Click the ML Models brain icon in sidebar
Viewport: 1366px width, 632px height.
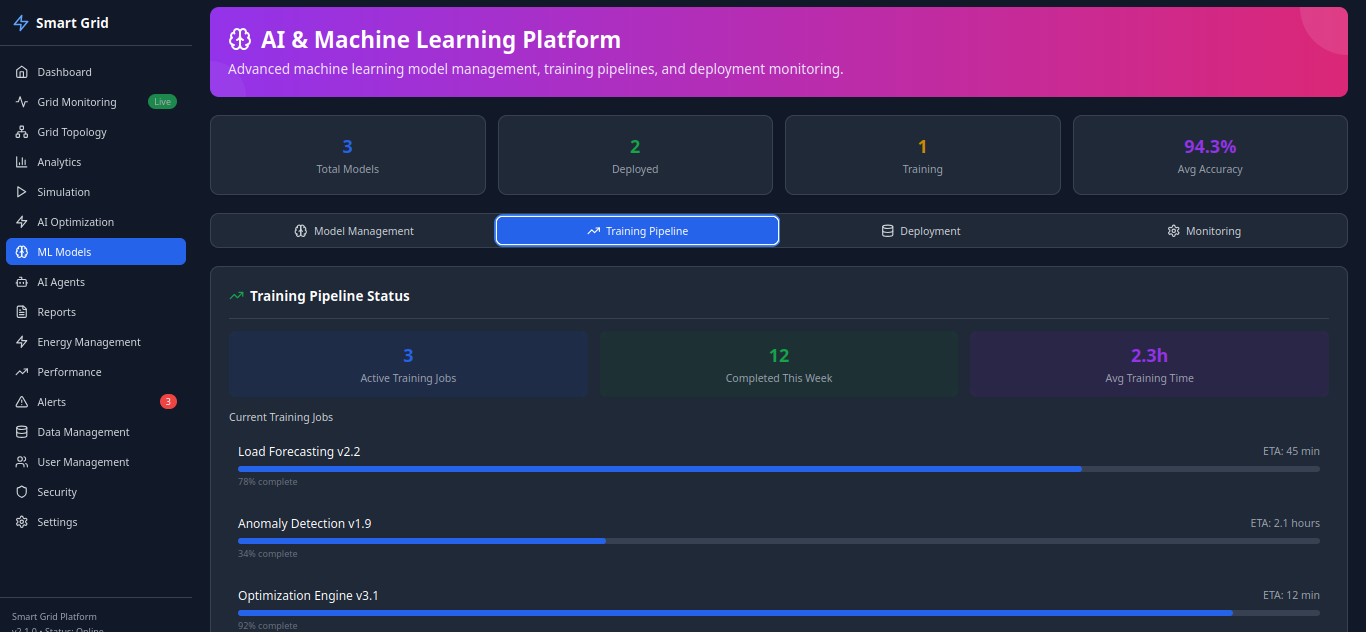22,252
